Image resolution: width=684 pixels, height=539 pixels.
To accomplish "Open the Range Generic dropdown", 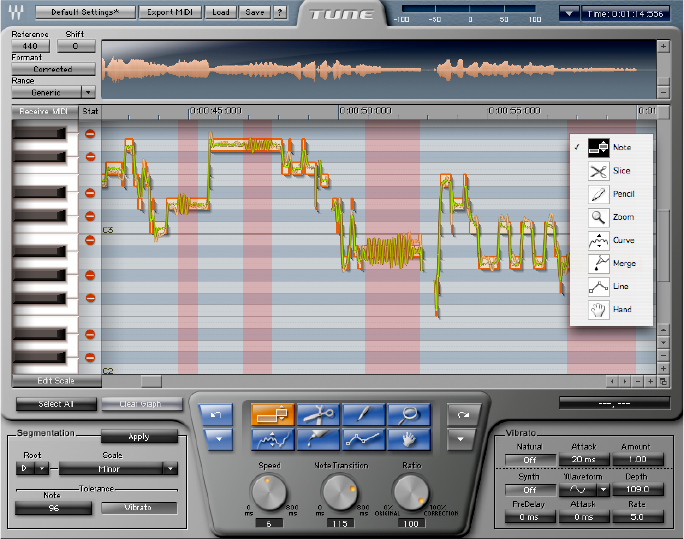I will [53, 91].
